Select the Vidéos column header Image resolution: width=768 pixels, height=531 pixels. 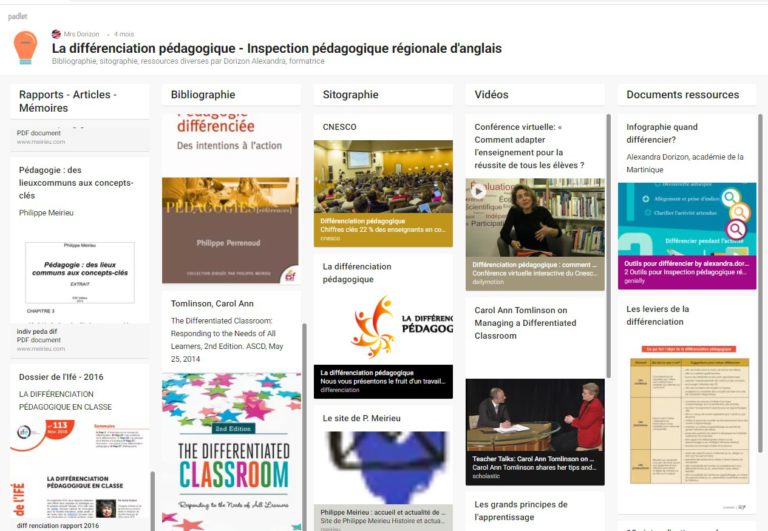pyautogui.click(x=491, y=95)
